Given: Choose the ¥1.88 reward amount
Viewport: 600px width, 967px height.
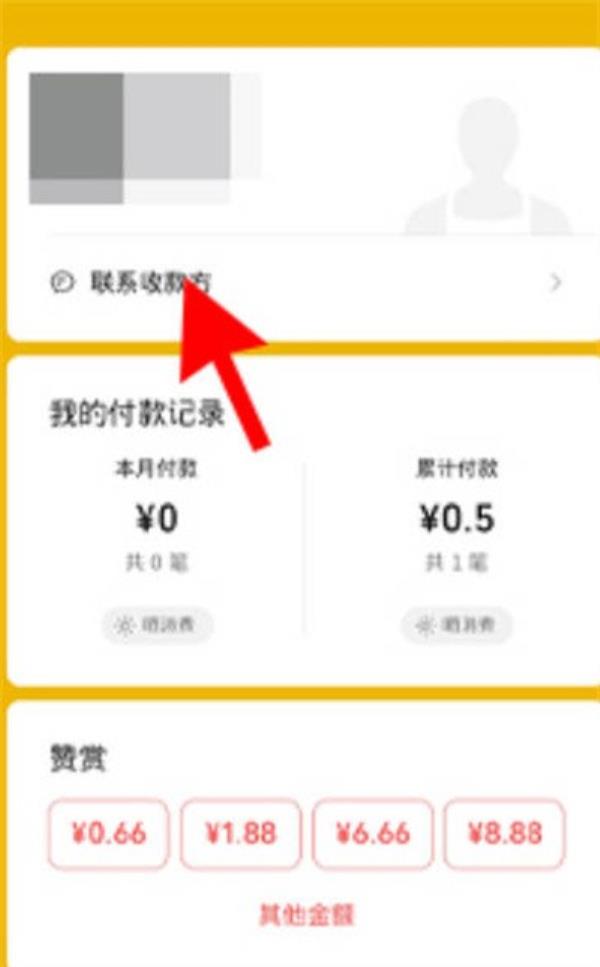Looking at the screenshot, I should [x=240, y=833].
